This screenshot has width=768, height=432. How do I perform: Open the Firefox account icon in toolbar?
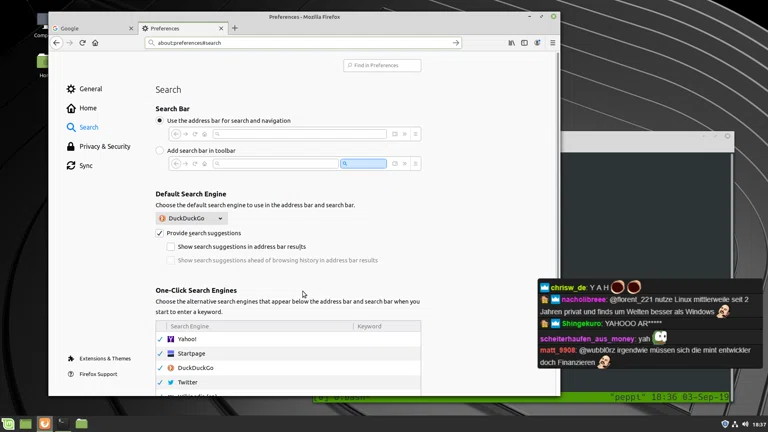pos(537,43)
